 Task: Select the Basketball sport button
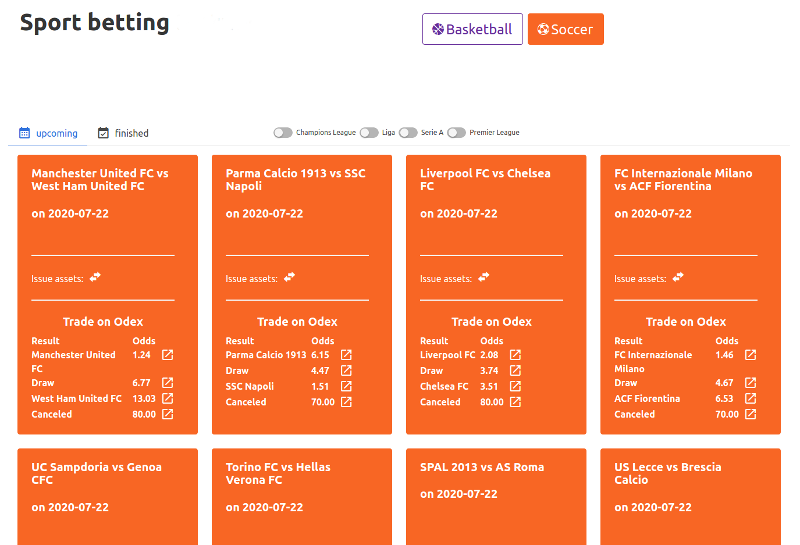click(472, 29)
